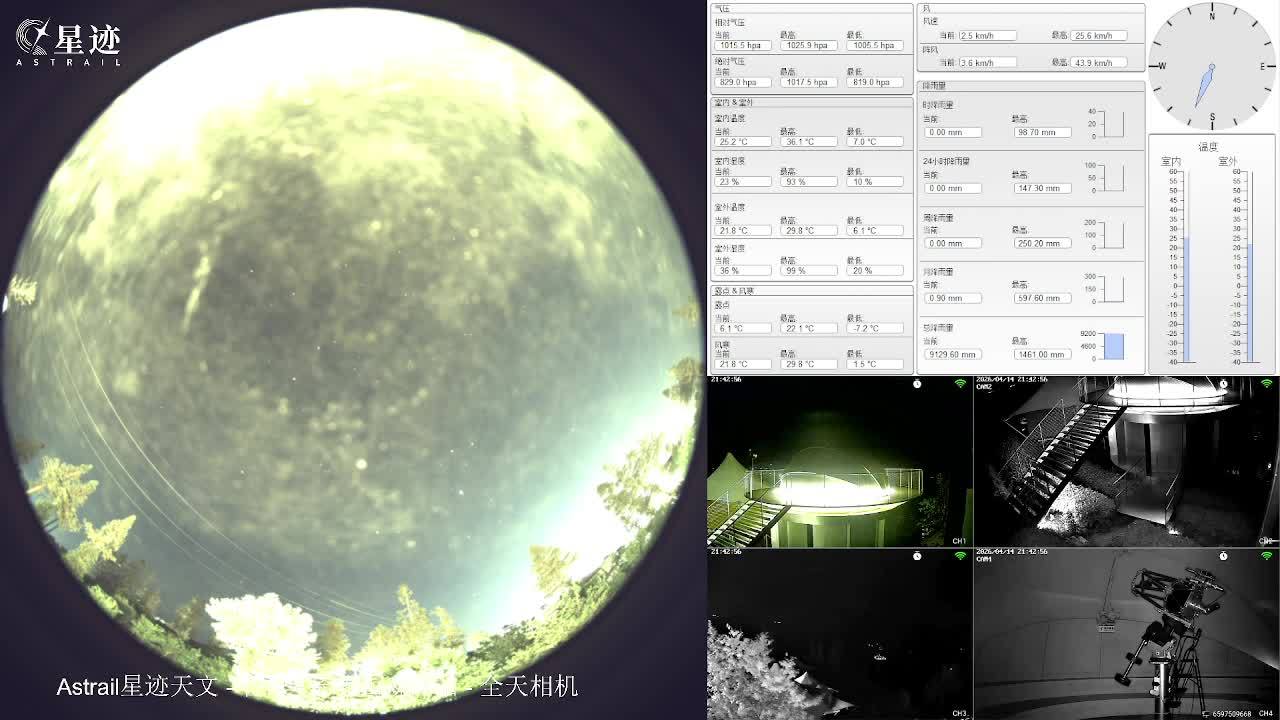Click the timer icon on the CH3 feed
The image size is (1280, 720).
pos(918,555)
